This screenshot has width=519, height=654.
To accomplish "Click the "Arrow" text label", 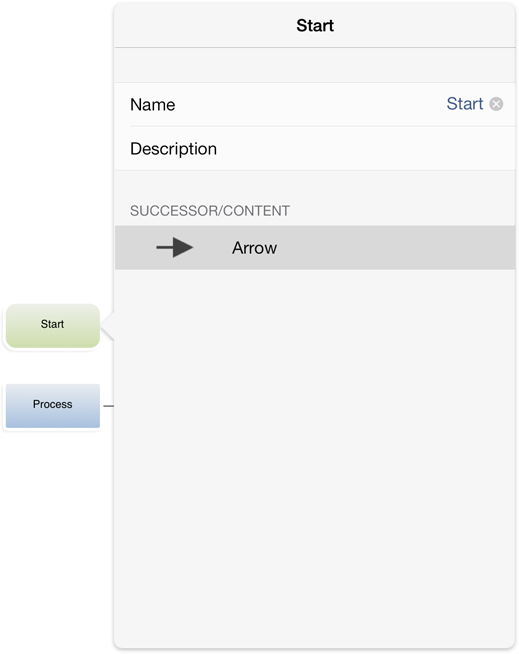I will (x=254, y=248).
